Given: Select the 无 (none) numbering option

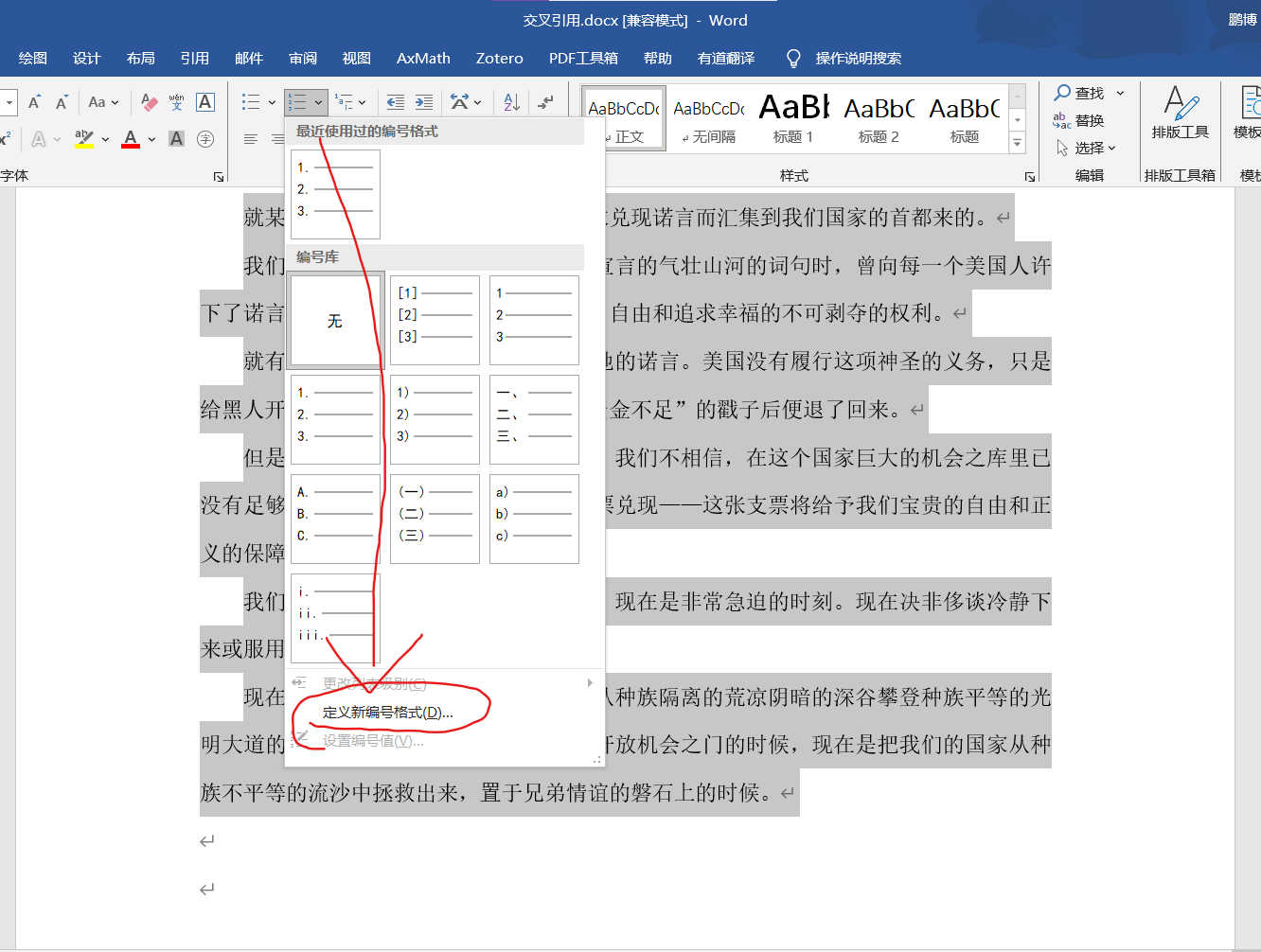Looking at the screenshot, I should click(x=335, y=321).
